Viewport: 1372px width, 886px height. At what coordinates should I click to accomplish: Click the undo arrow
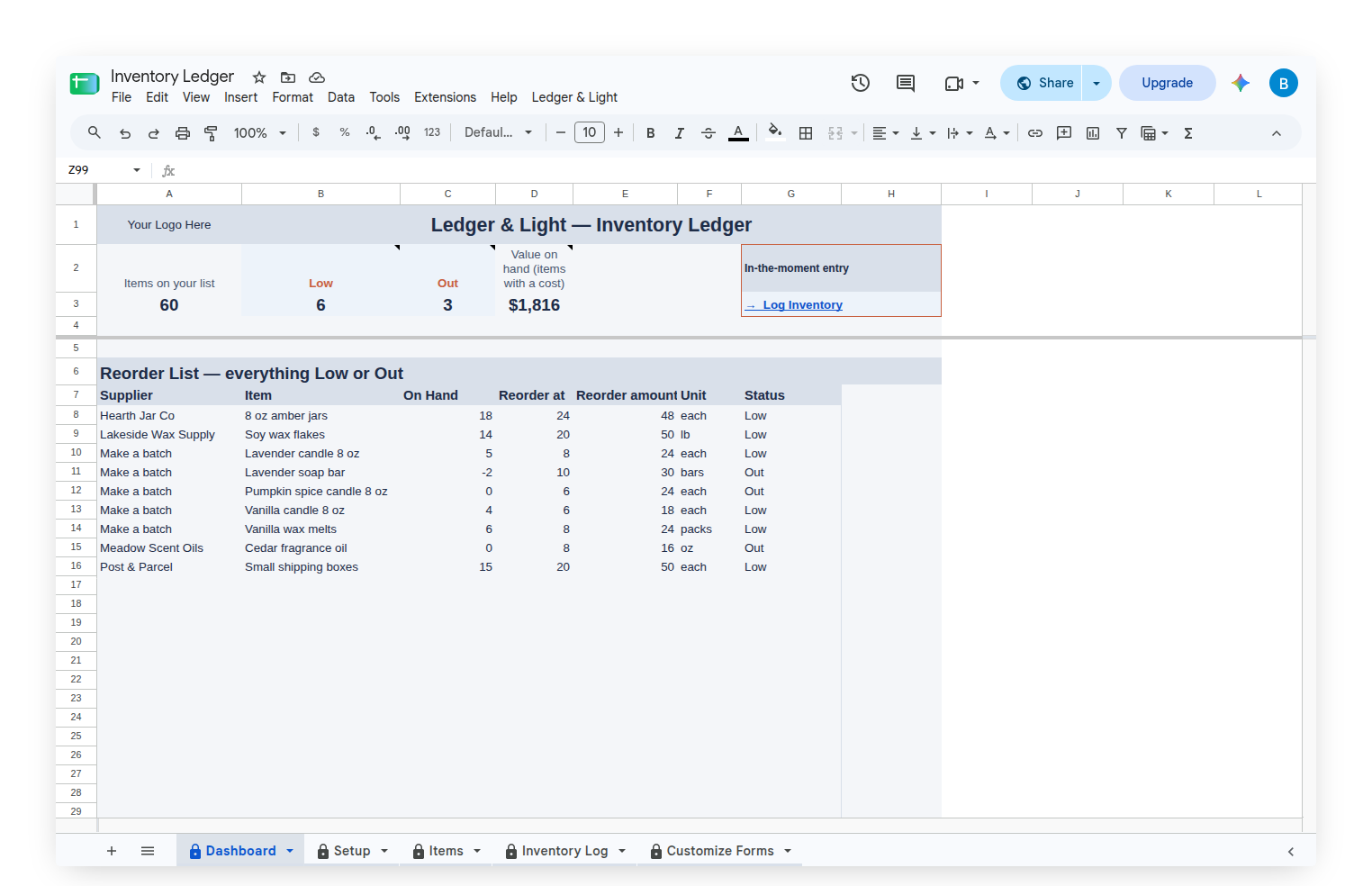125,133
